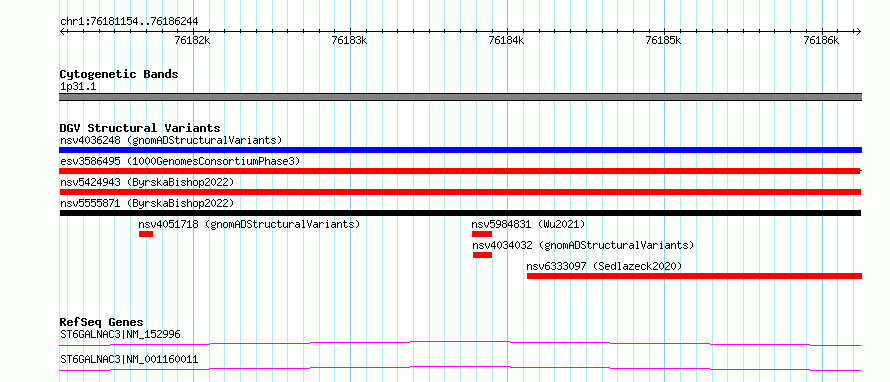Click the black nsv5555871 variant bar
This screenshot has width=890, height=382.
pos(460,213)
